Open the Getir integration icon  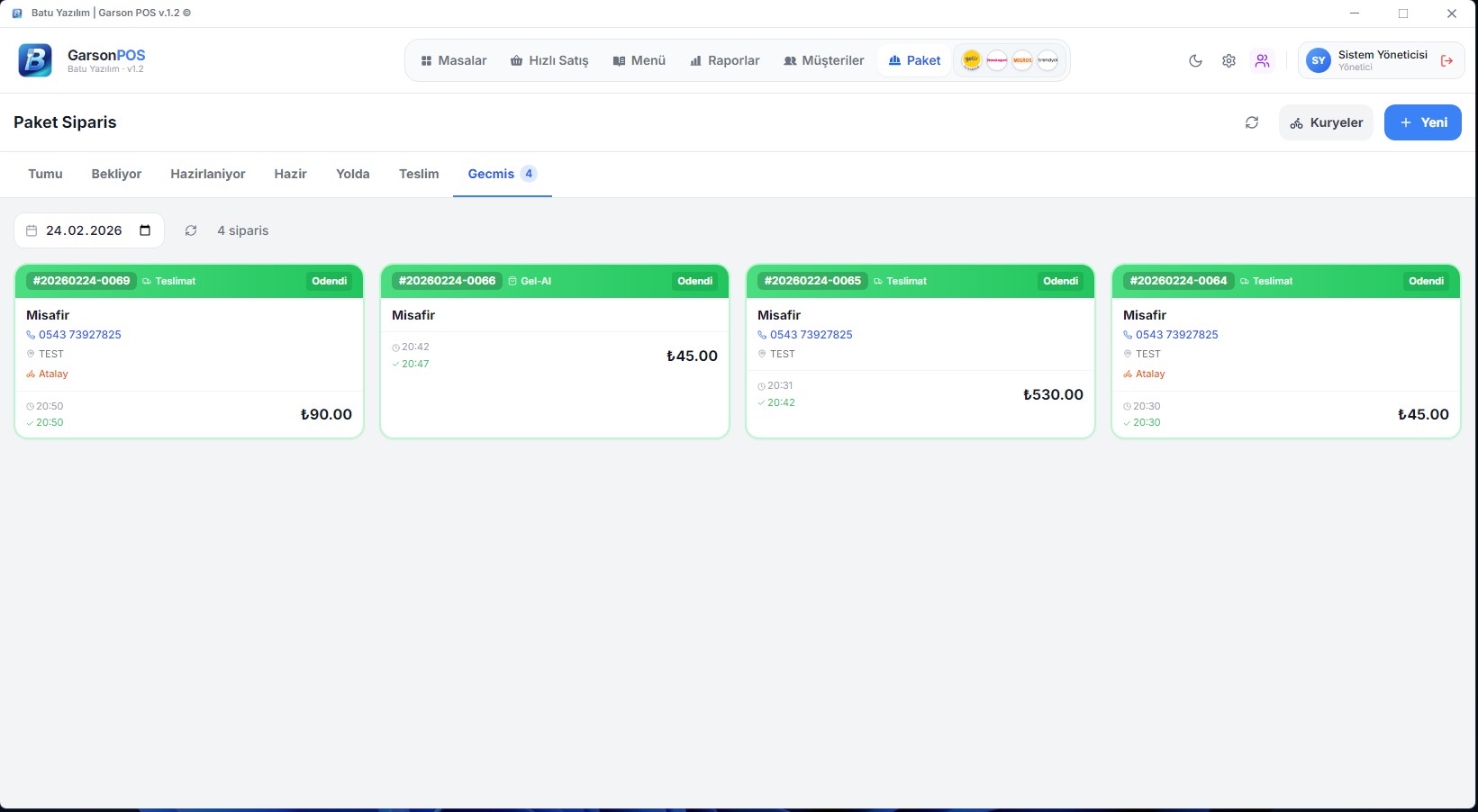tap(971, 60)
